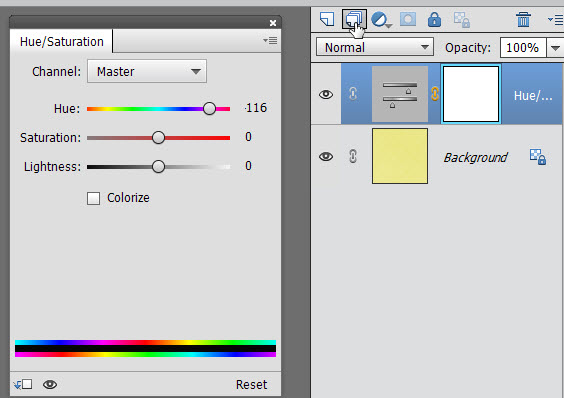Click the Lightness slider handle
Image resolution: width=564 pixels, height=398 pixels.
[x=158, y=167]
